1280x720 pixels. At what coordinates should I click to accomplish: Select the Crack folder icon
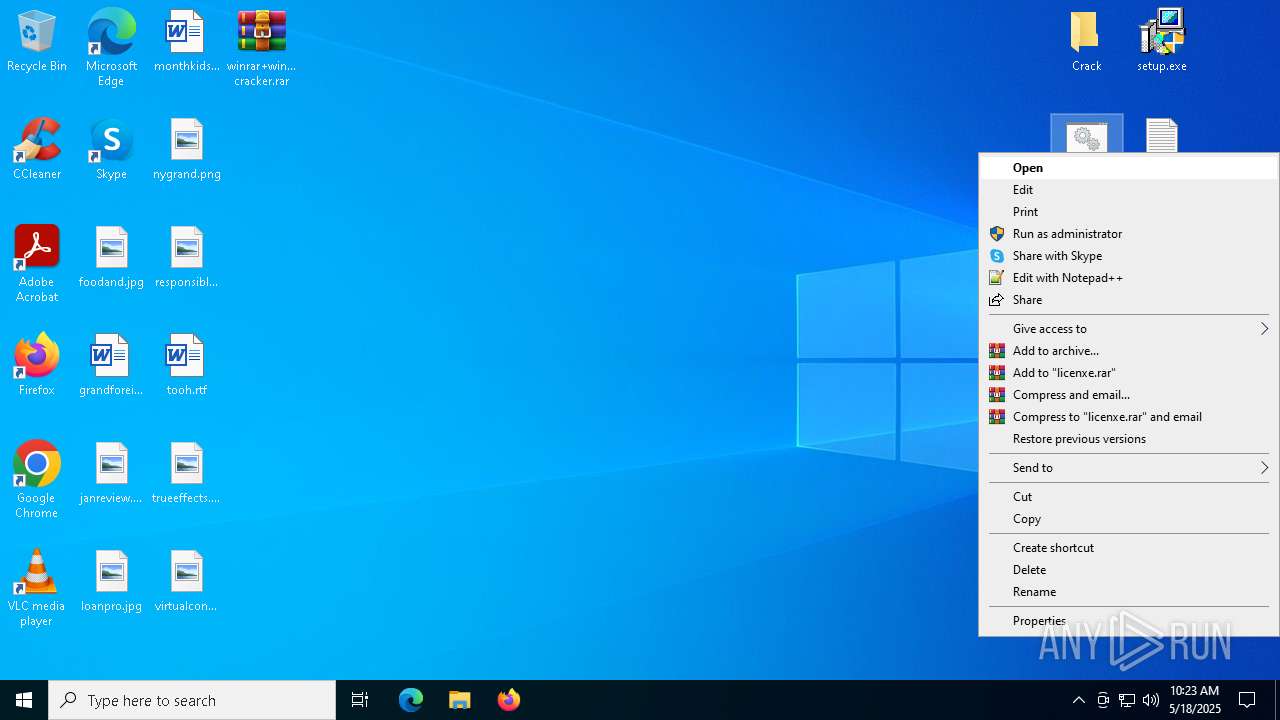tap(1086, 42)
